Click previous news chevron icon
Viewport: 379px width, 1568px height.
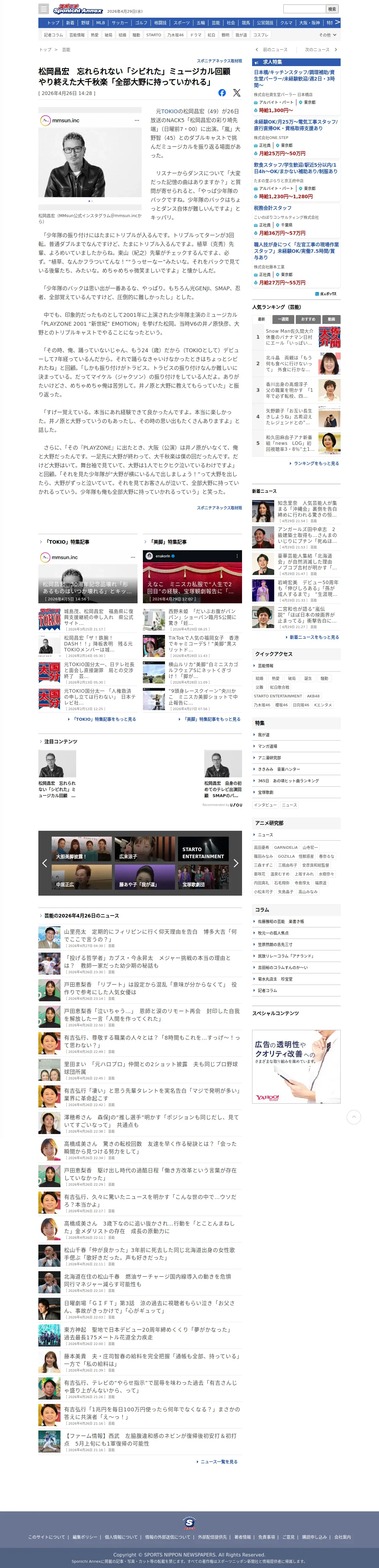click(257, 50)
